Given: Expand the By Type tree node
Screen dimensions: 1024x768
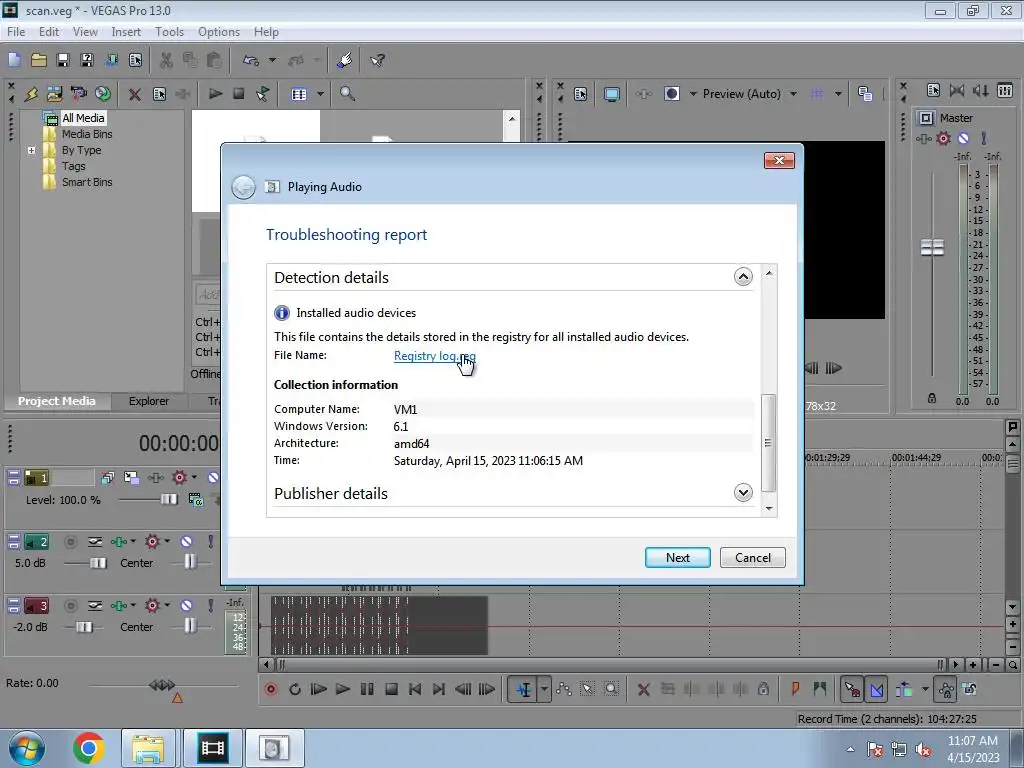Looking at the screenshot, I should 31,150.
